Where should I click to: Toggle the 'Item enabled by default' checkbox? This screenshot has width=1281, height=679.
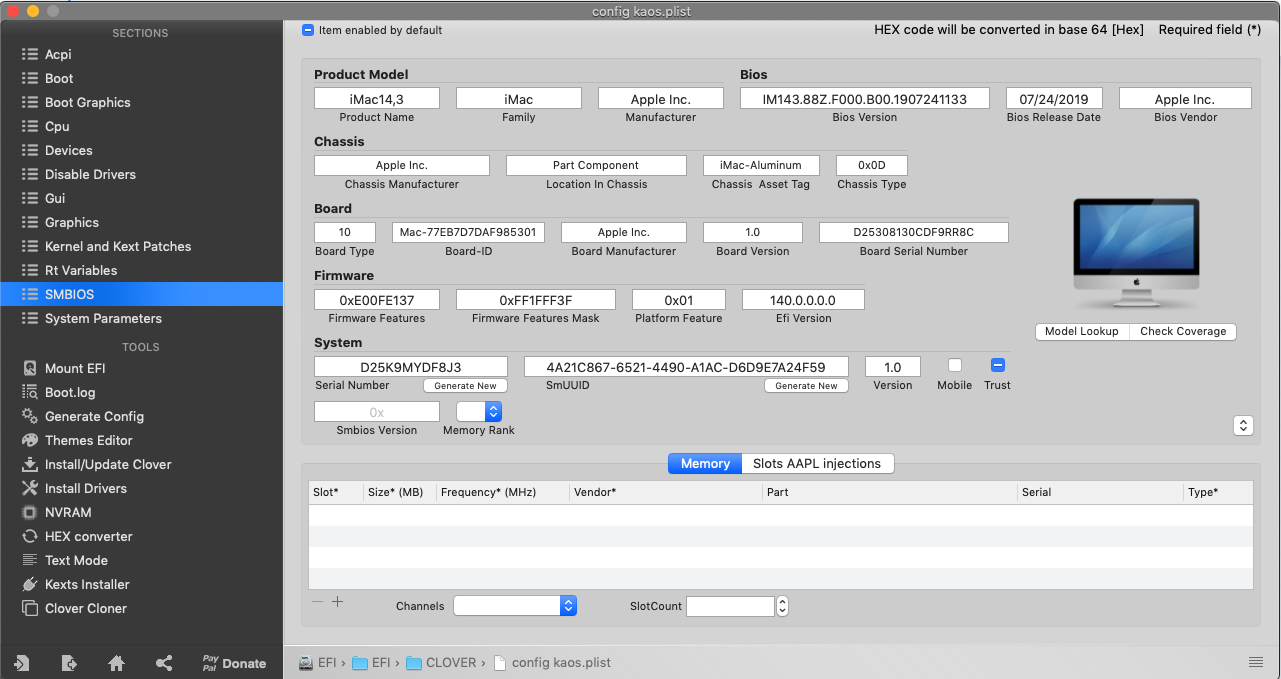[308, 30]
